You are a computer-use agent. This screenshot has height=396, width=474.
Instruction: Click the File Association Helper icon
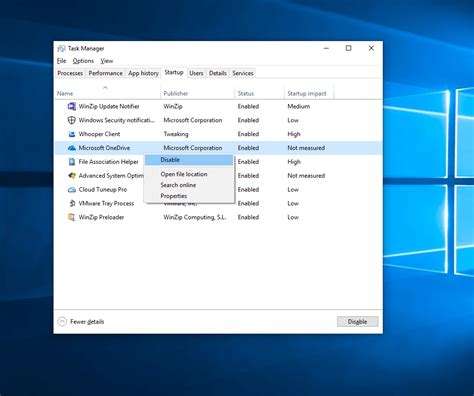click(x=72, y=162)
